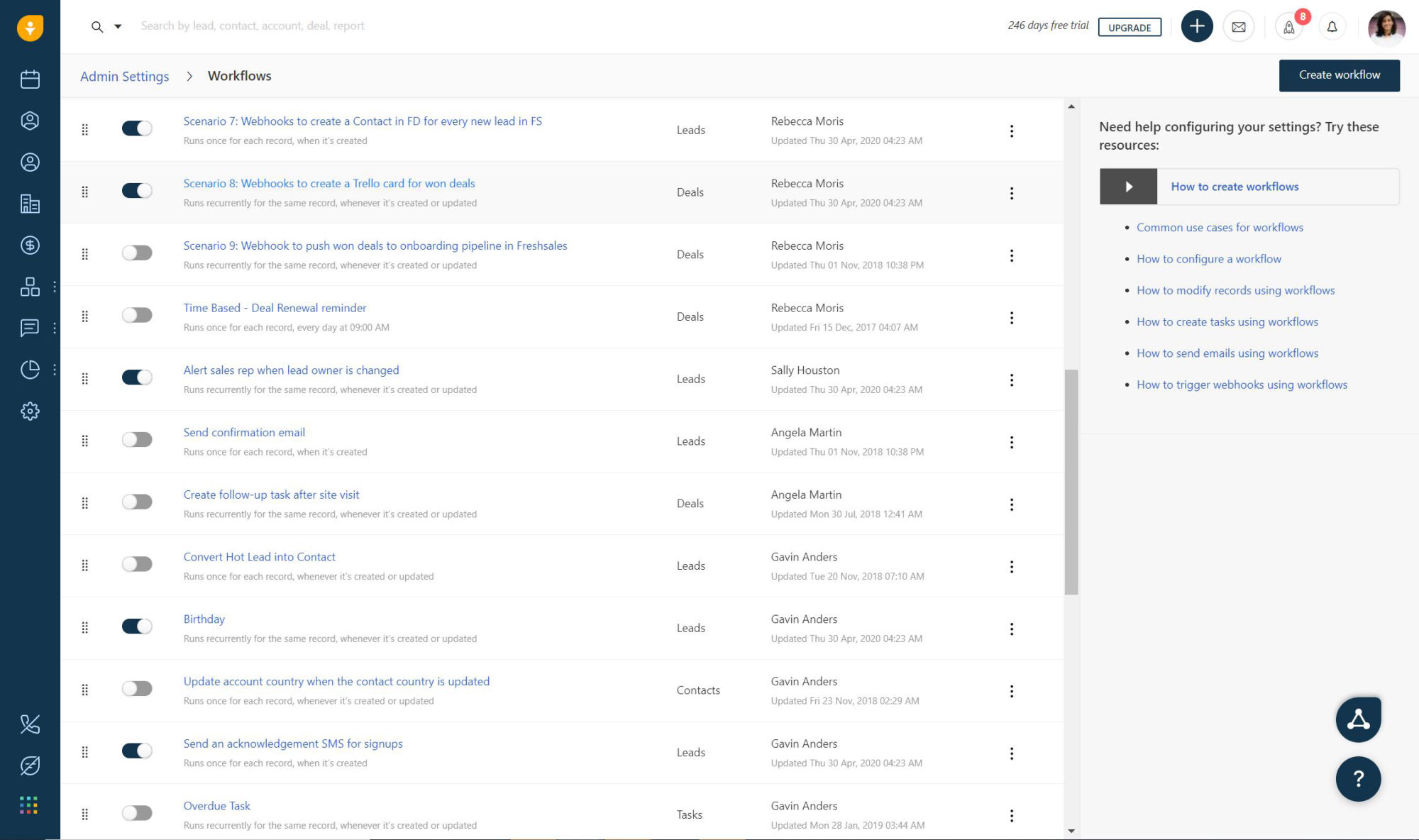Image resolution: width=1419 pixels, height=840 pixels.
Task: Go back to Admin Settings breadcrumb
Action: 124,76
